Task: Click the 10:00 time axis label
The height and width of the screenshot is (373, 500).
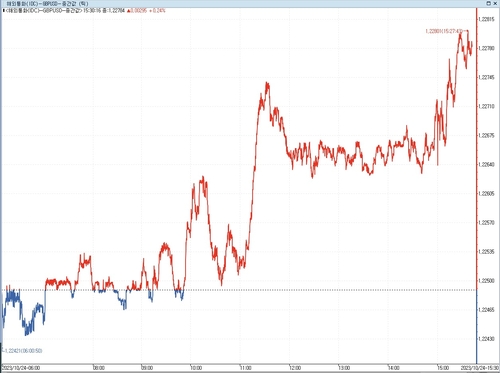Action: 196,368
